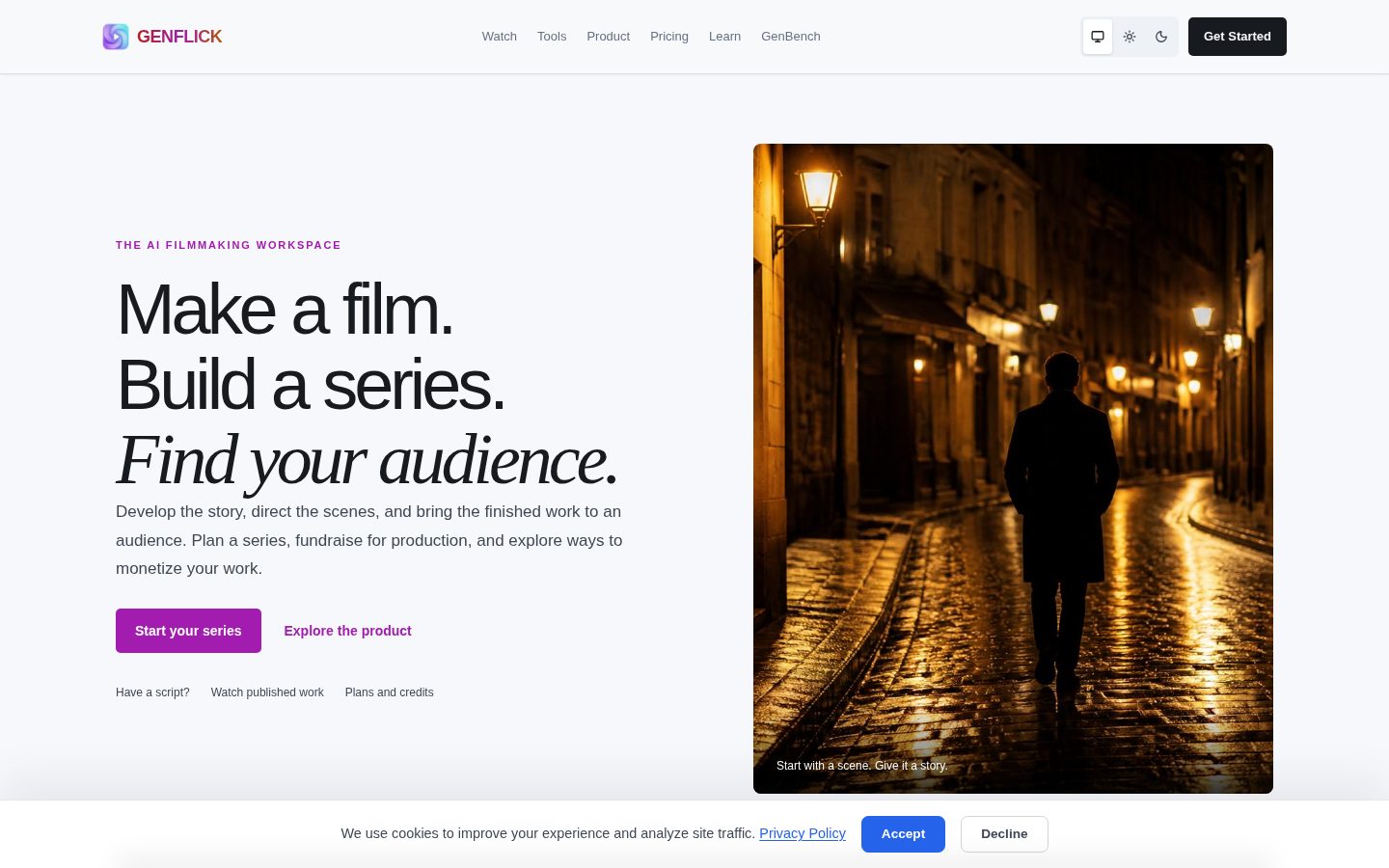
Task: Open the Learn menu item
Action: (725, 37)
